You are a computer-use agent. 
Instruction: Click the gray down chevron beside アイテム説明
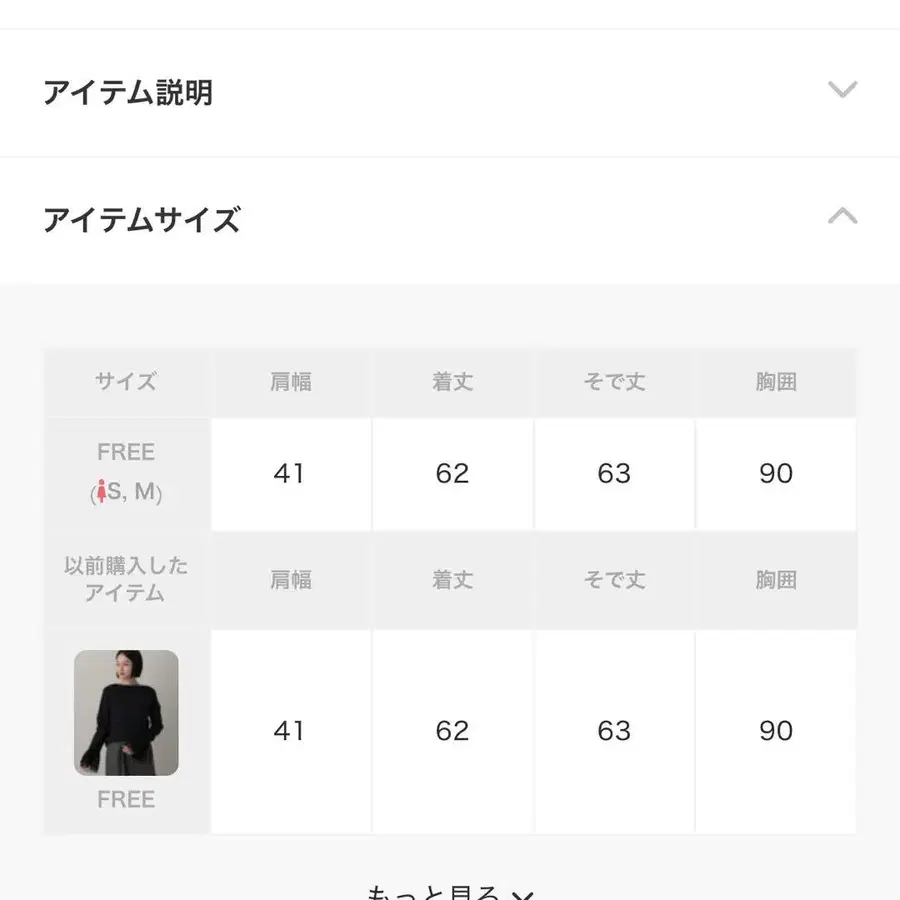(x=843, y=90)
